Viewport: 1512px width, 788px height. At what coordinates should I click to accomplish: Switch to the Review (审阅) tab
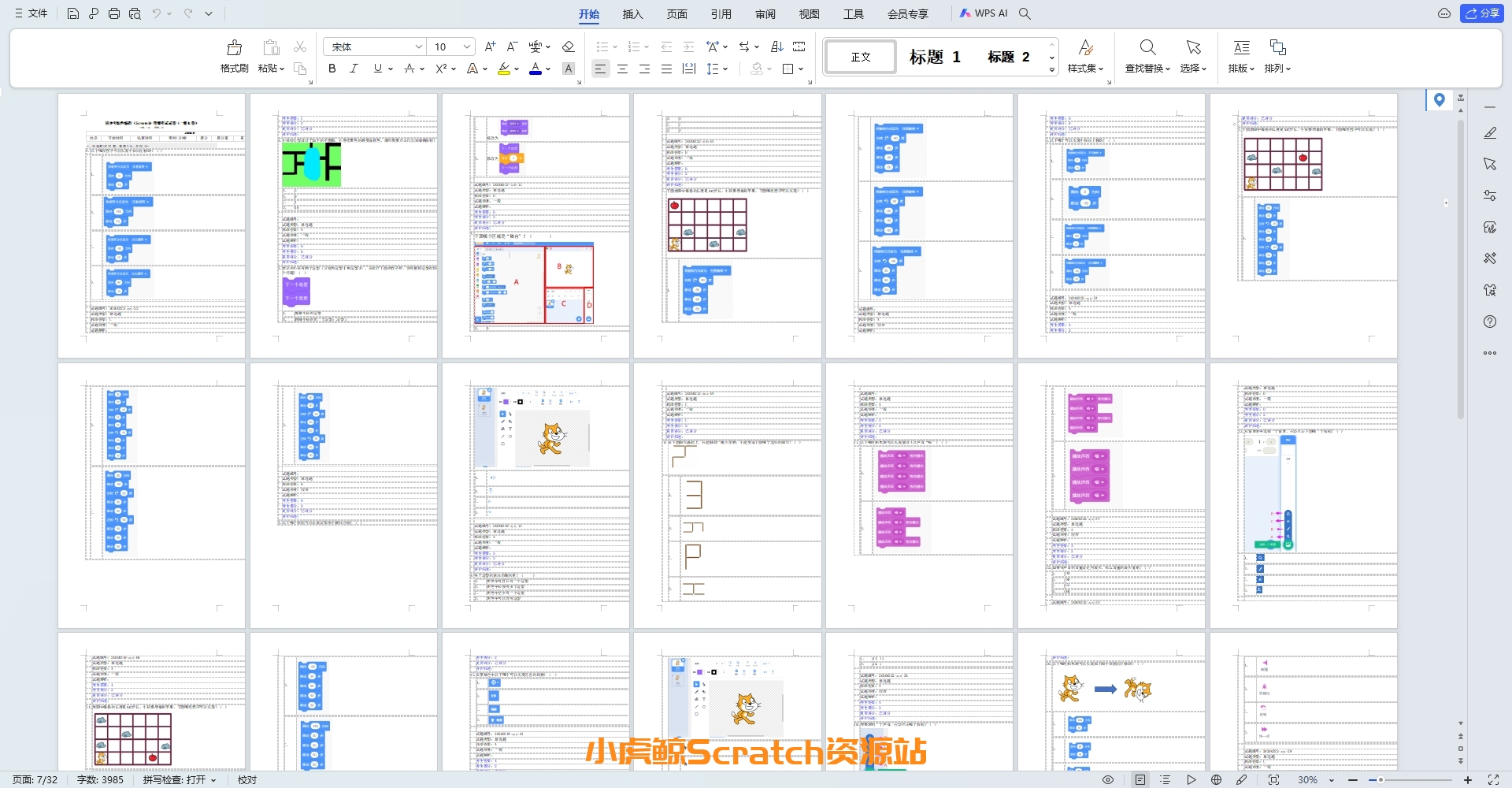click(765, 13)
